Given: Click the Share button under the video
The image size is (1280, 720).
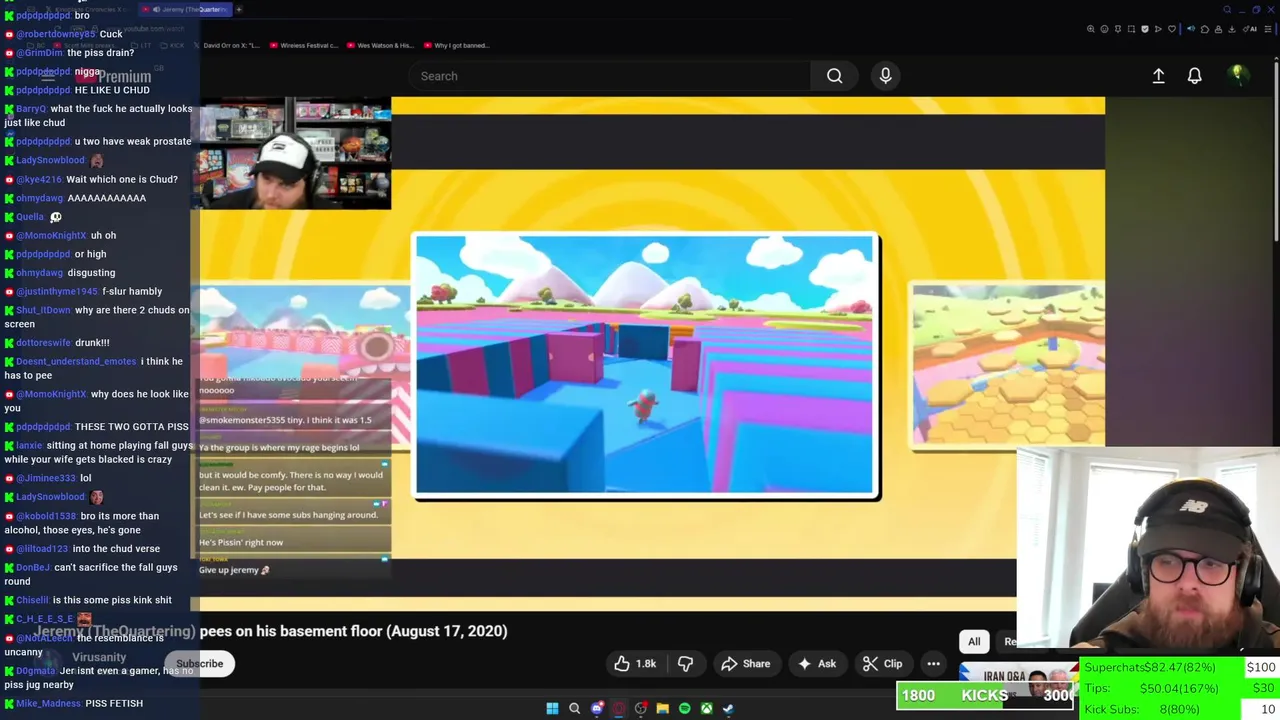Looking at the screenshot, I should click(745, 663).
